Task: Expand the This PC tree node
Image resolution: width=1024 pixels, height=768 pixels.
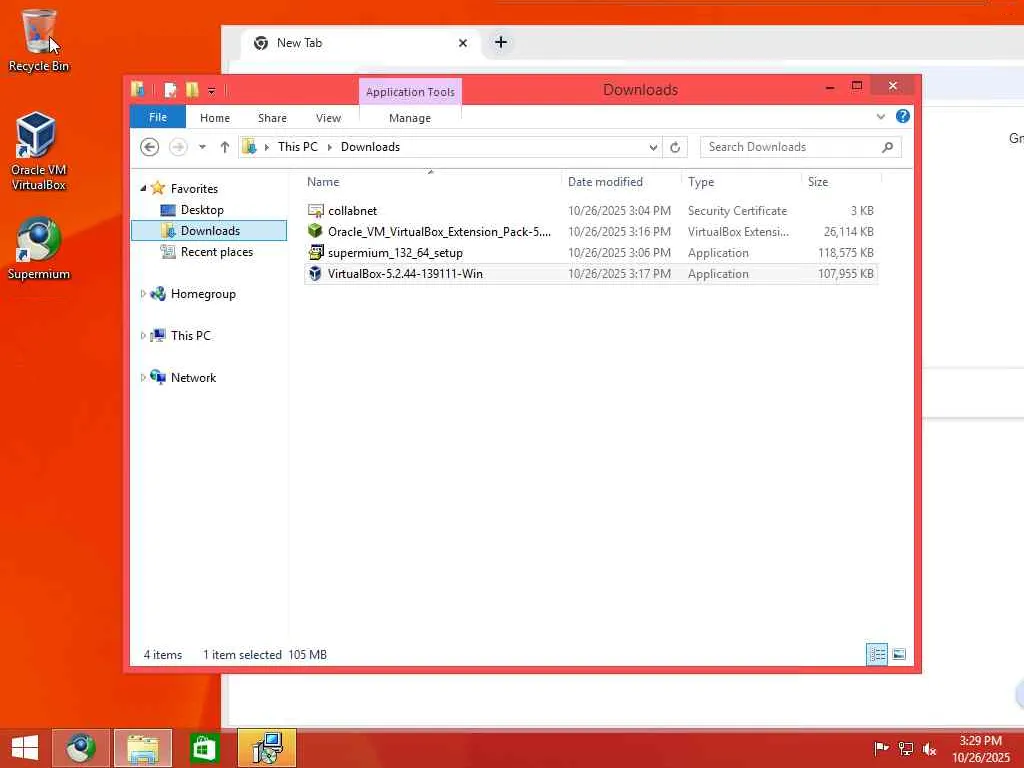Action: point(143,336)
